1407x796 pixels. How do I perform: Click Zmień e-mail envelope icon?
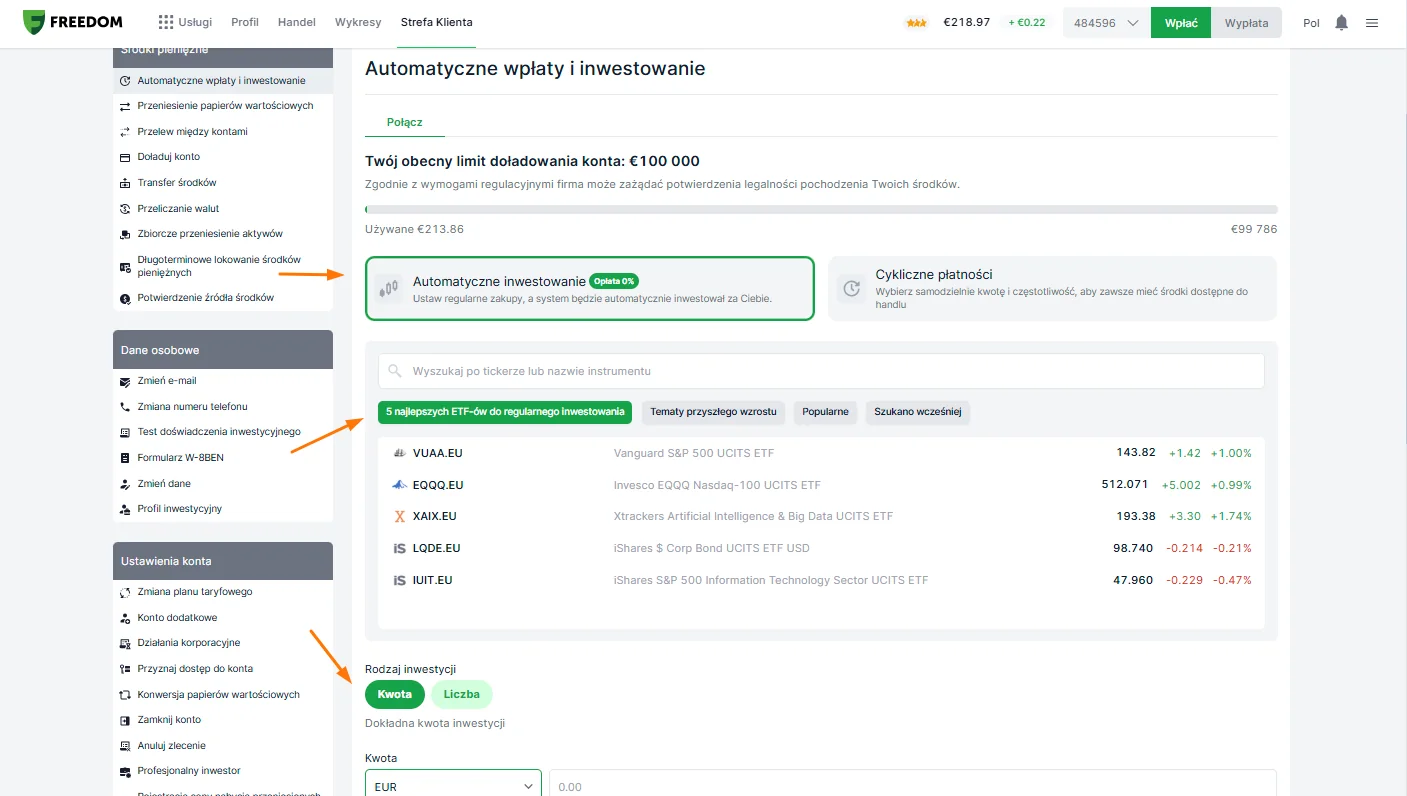coord(125,381)
